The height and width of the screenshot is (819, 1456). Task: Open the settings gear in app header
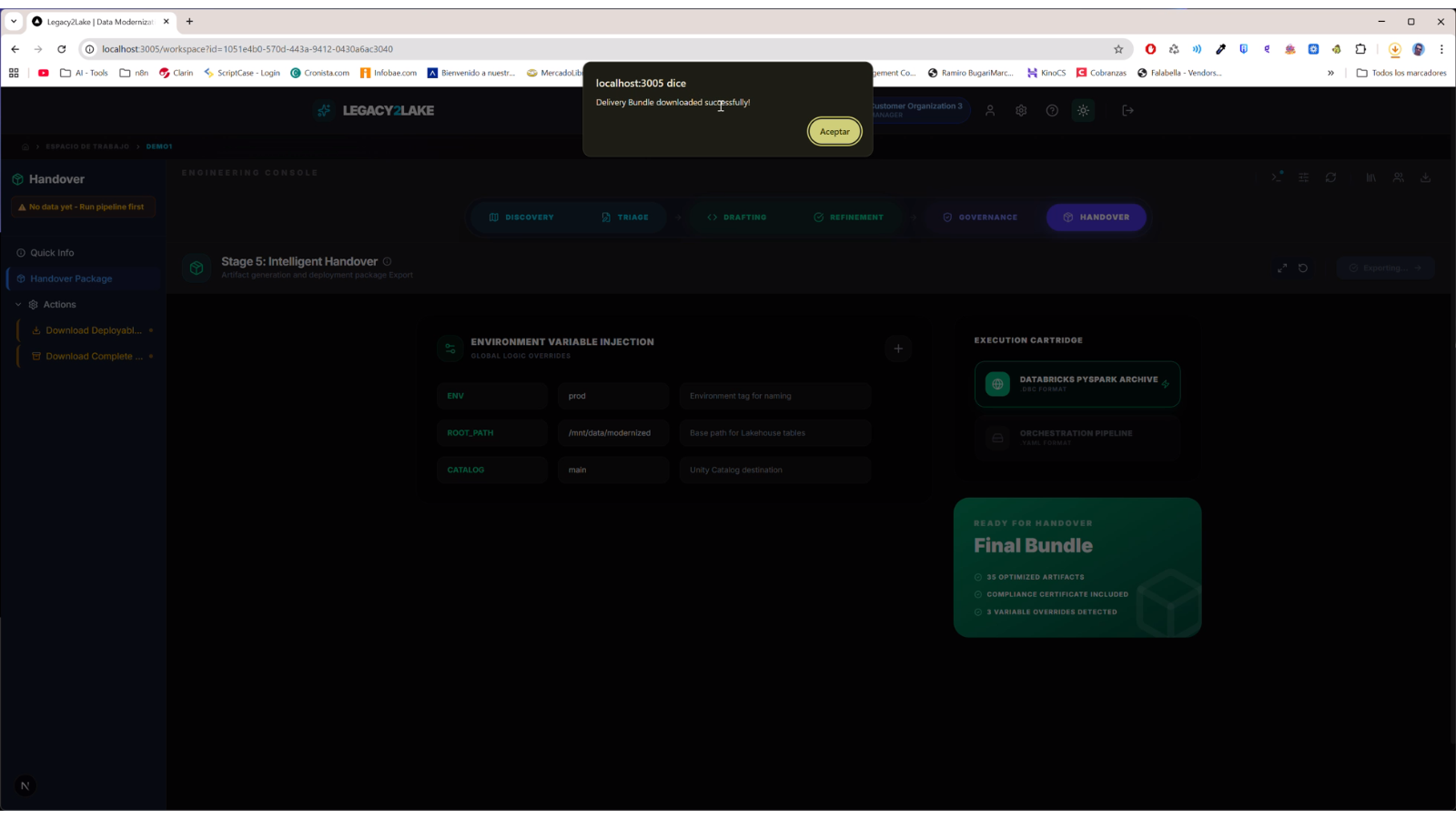point(1021,110)
